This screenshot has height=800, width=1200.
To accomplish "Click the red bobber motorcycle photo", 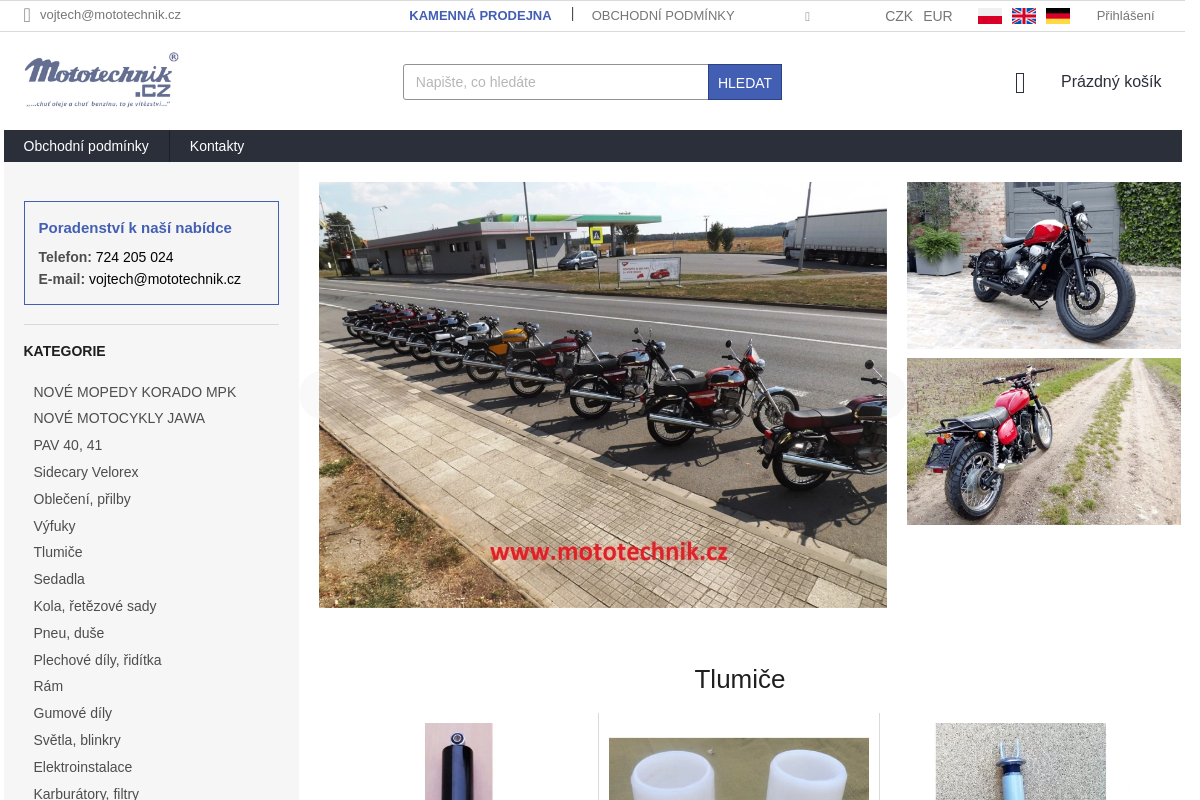I will pyautogui.click(x=1043, y=265).
